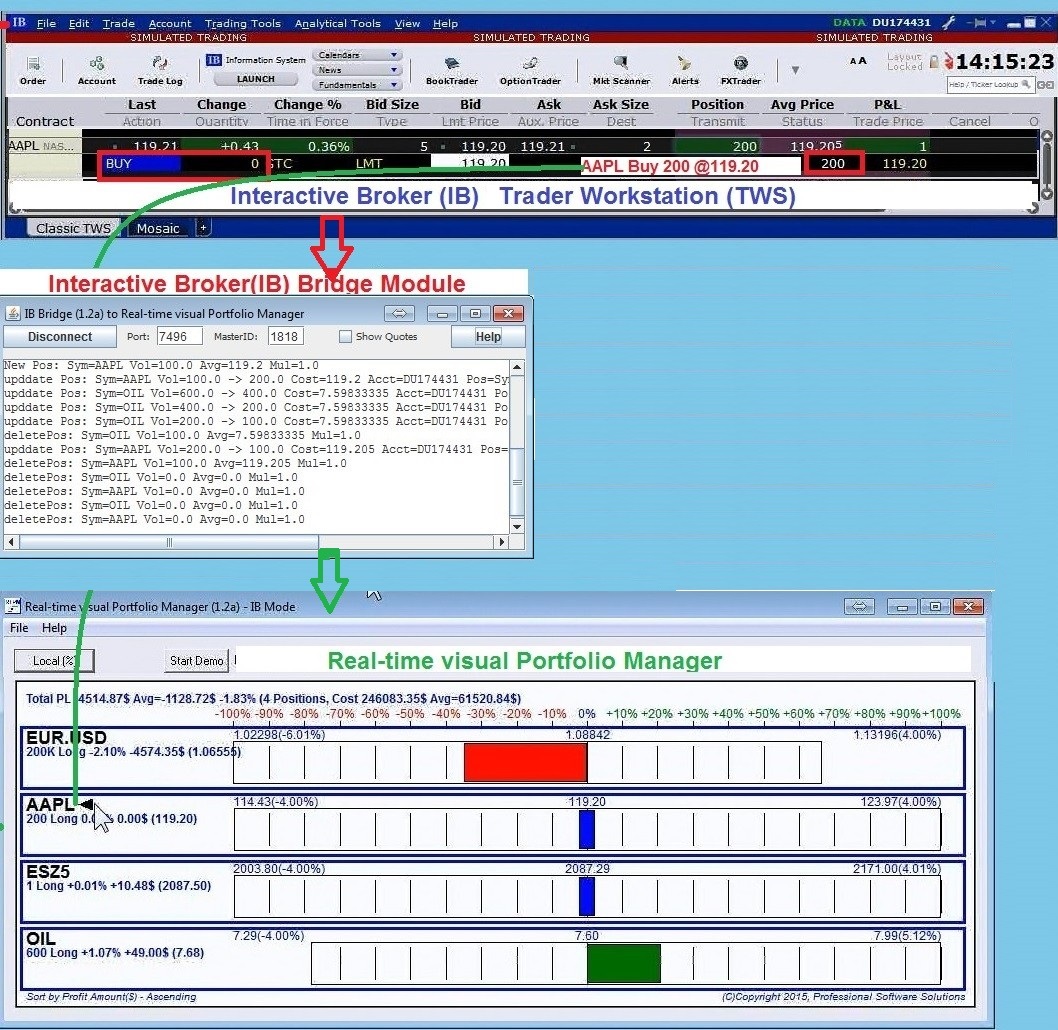Open the View menu in TWS
Viewport: 1058px width, 1030px height.
pos(407,23)
